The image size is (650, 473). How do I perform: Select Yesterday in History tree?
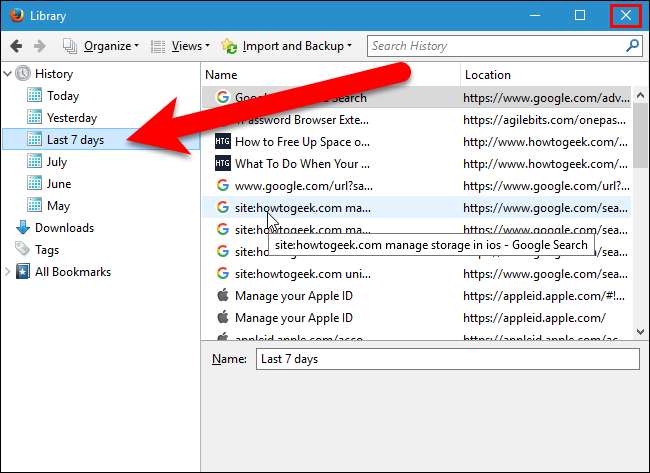[72, 118]
